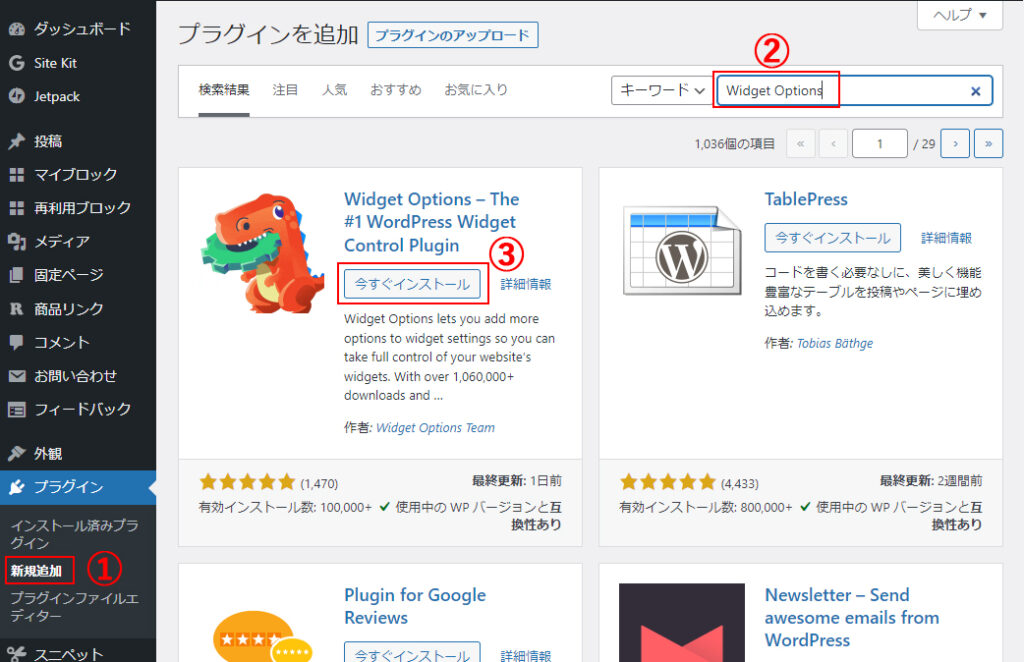Click the feedback form icon beside フィードバック

[x=17, y=409]
